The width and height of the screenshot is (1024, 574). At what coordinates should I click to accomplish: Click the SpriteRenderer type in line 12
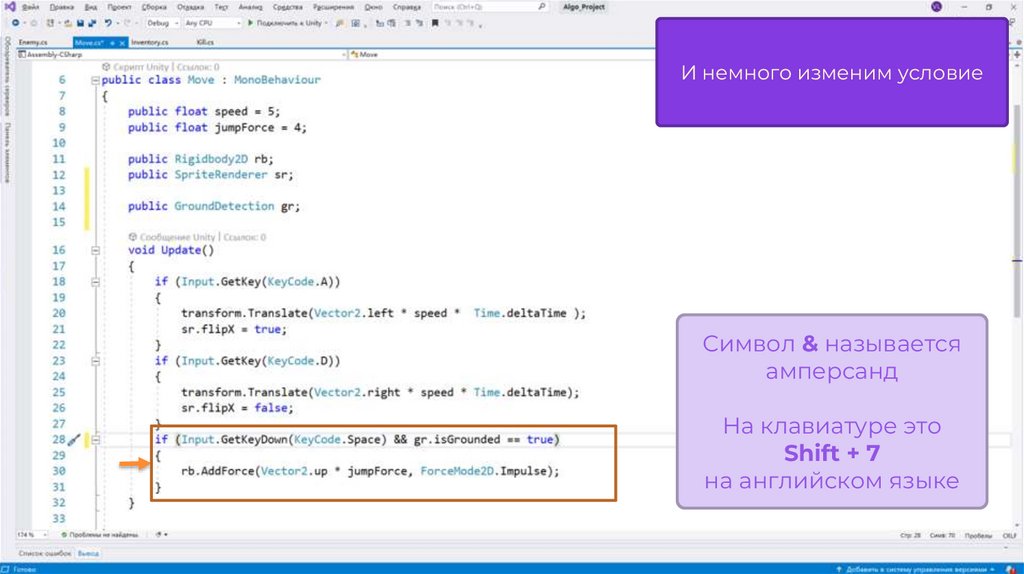(221, 175)
